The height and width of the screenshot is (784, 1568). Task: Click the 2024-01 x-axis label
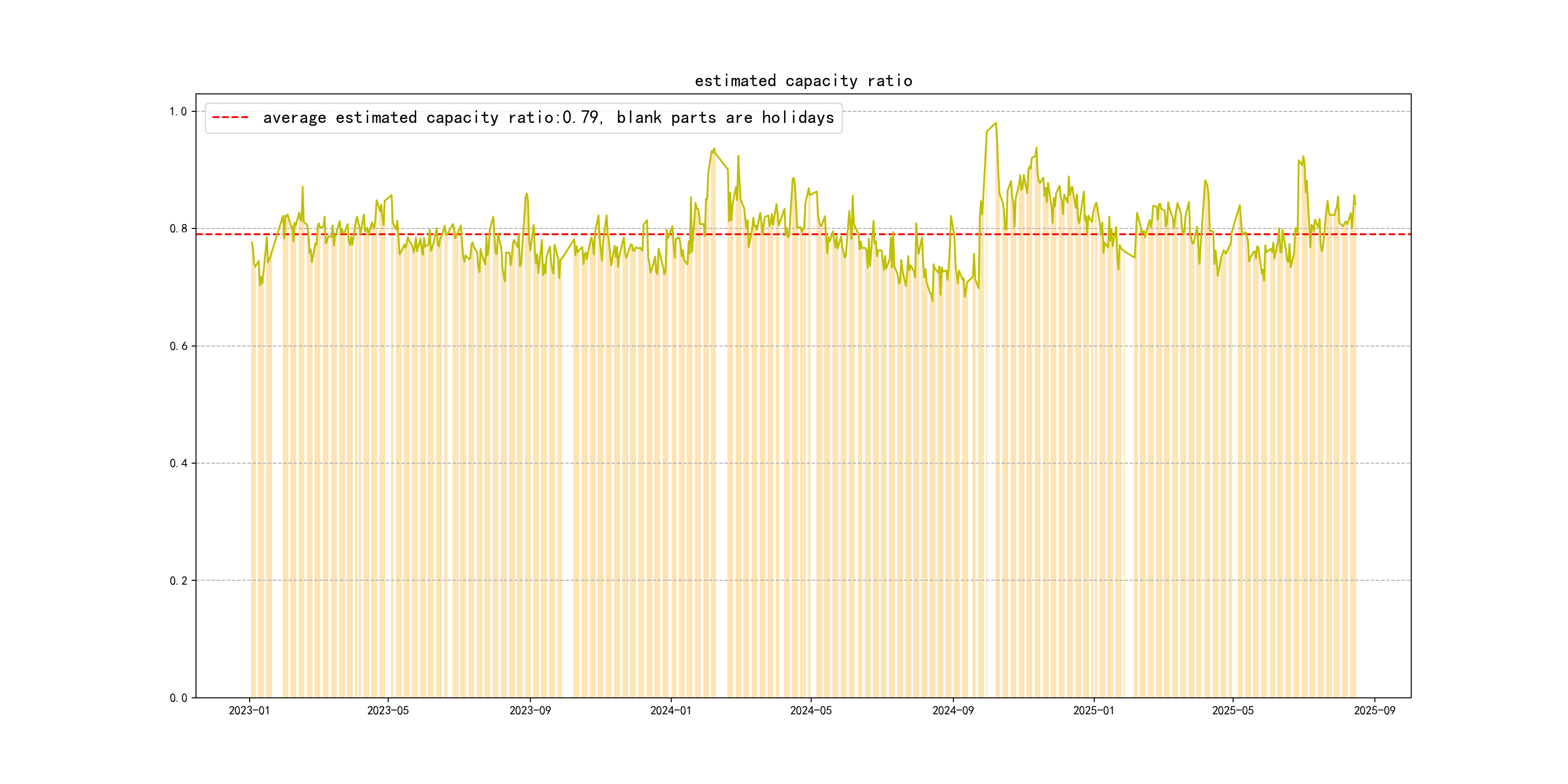pos(670,710)
